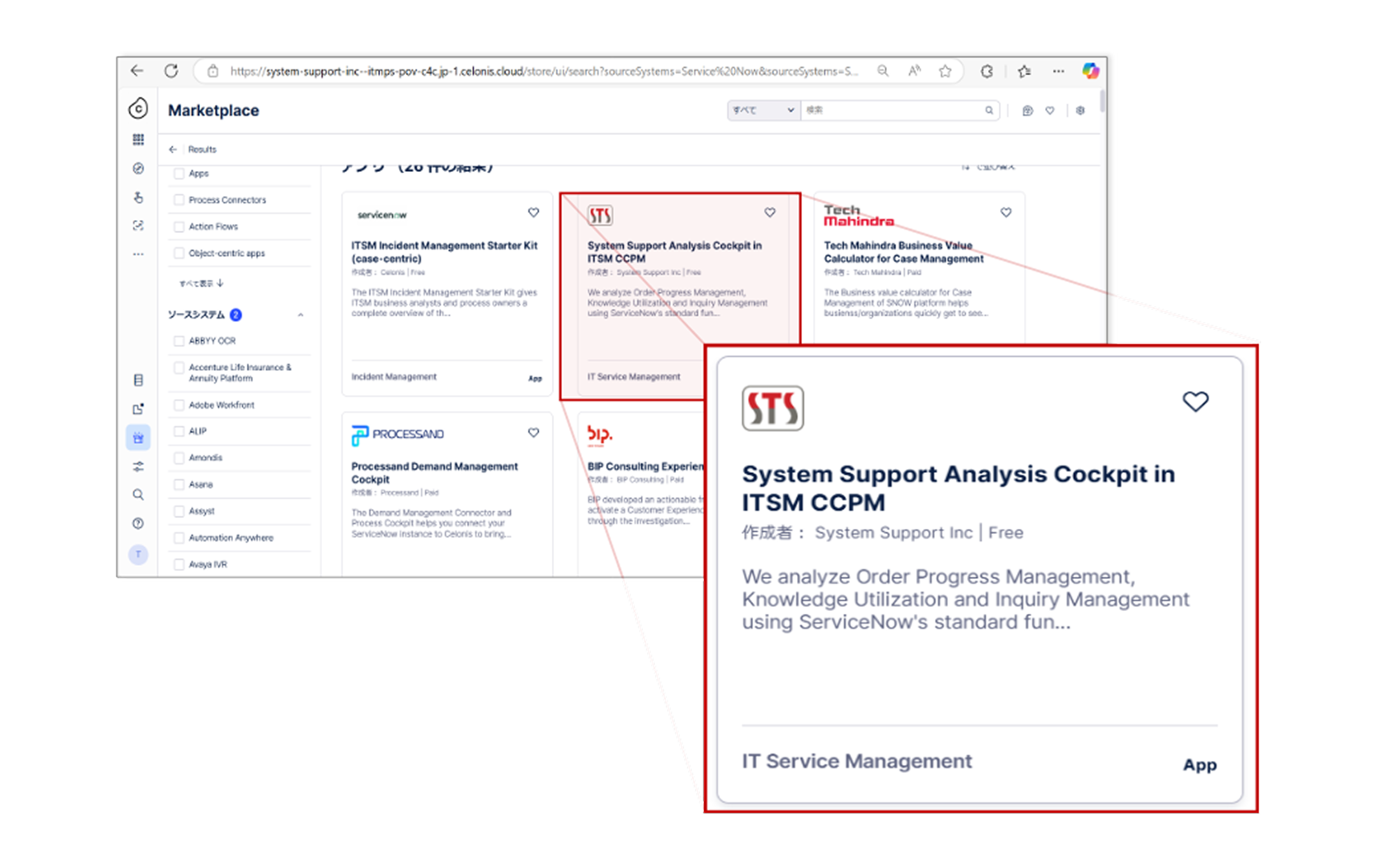Expand the すべて表示 show-all link

[x=201, y=283]
